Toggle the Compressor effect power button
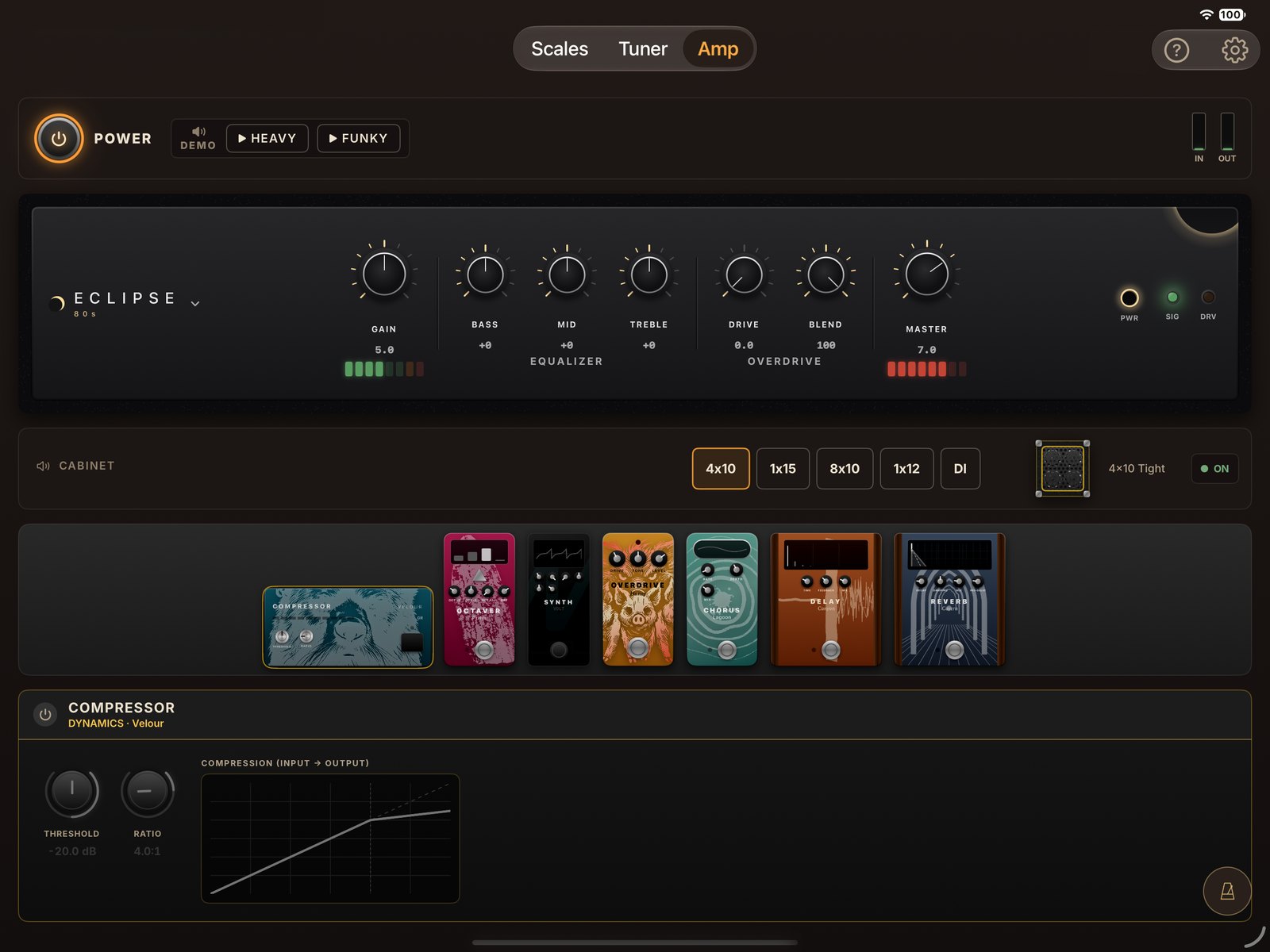 45,714
